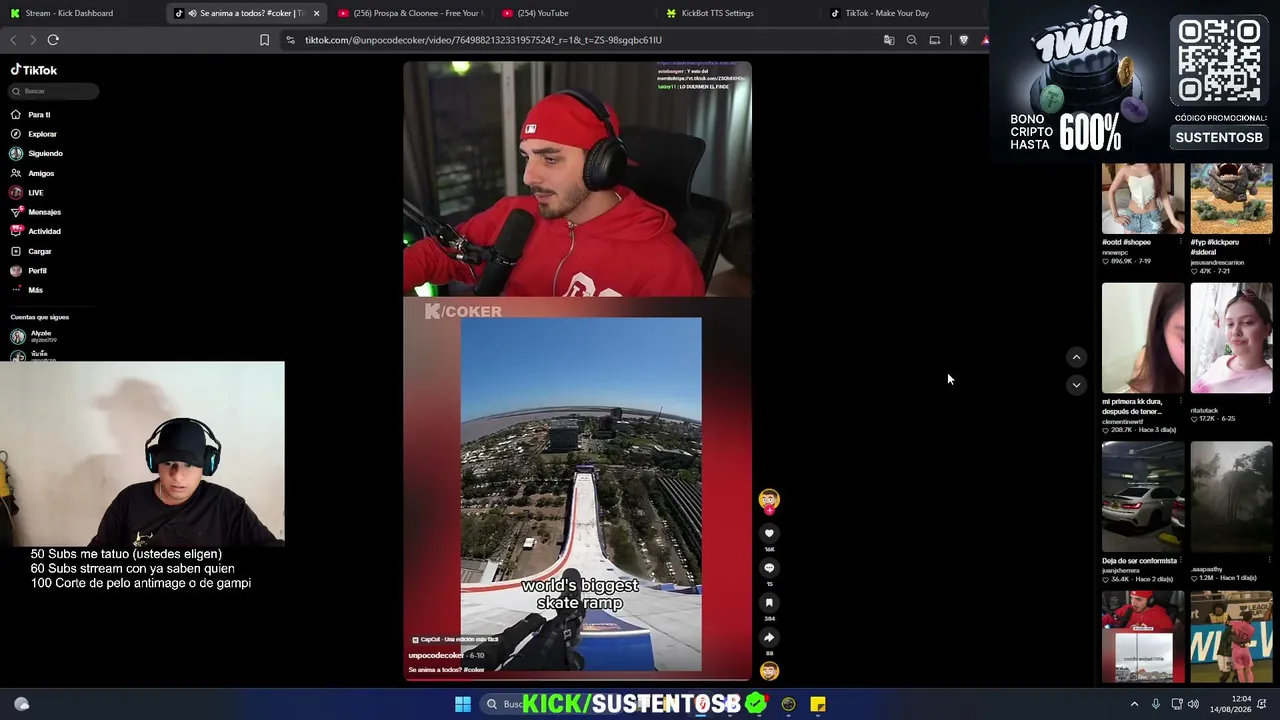Open LIVE in the sidebar
The height and width of the screenshot is (720, 1280).
pos(36,193)
